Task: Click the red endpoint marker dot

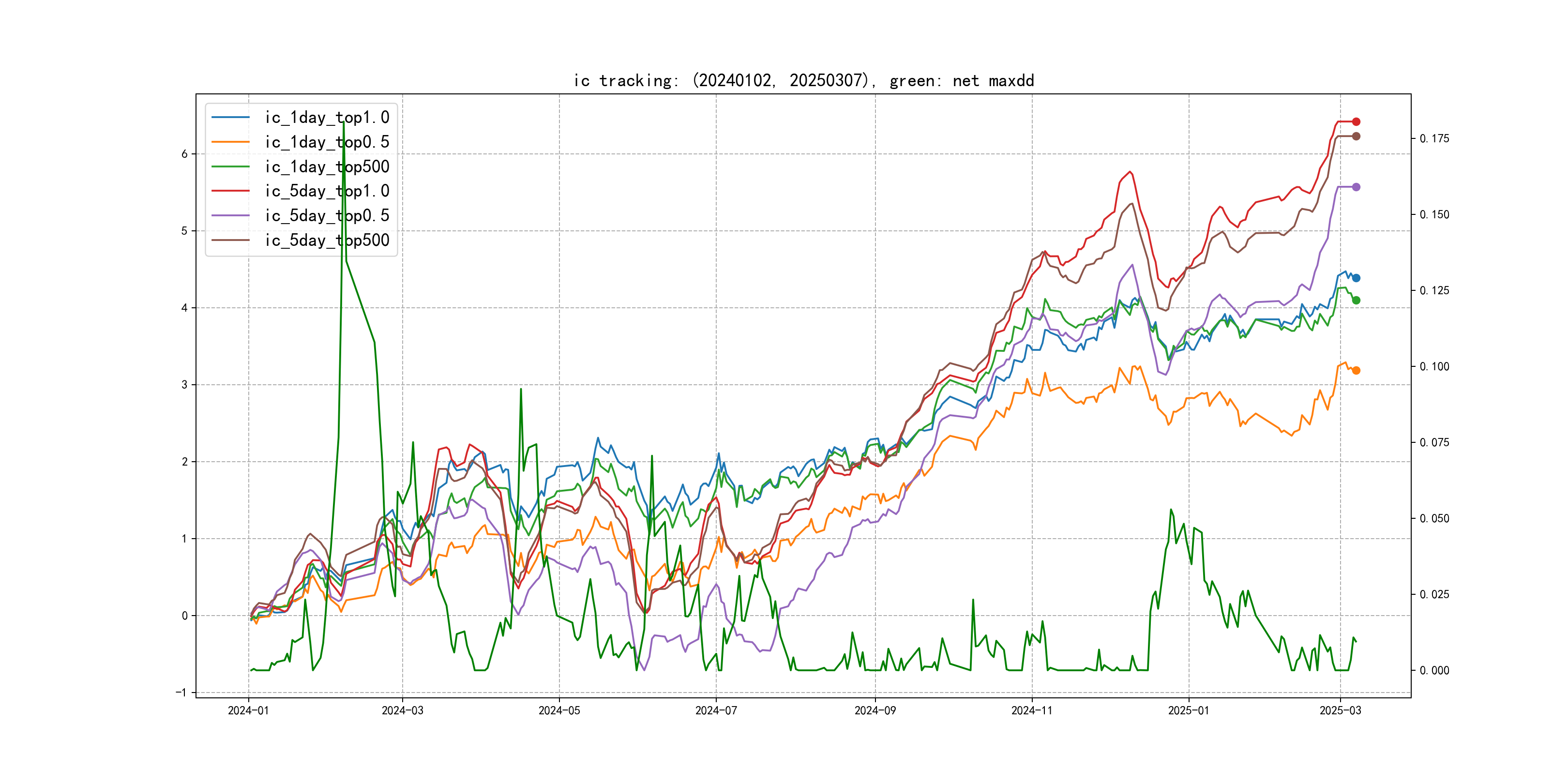Action: coord(1356,122)
